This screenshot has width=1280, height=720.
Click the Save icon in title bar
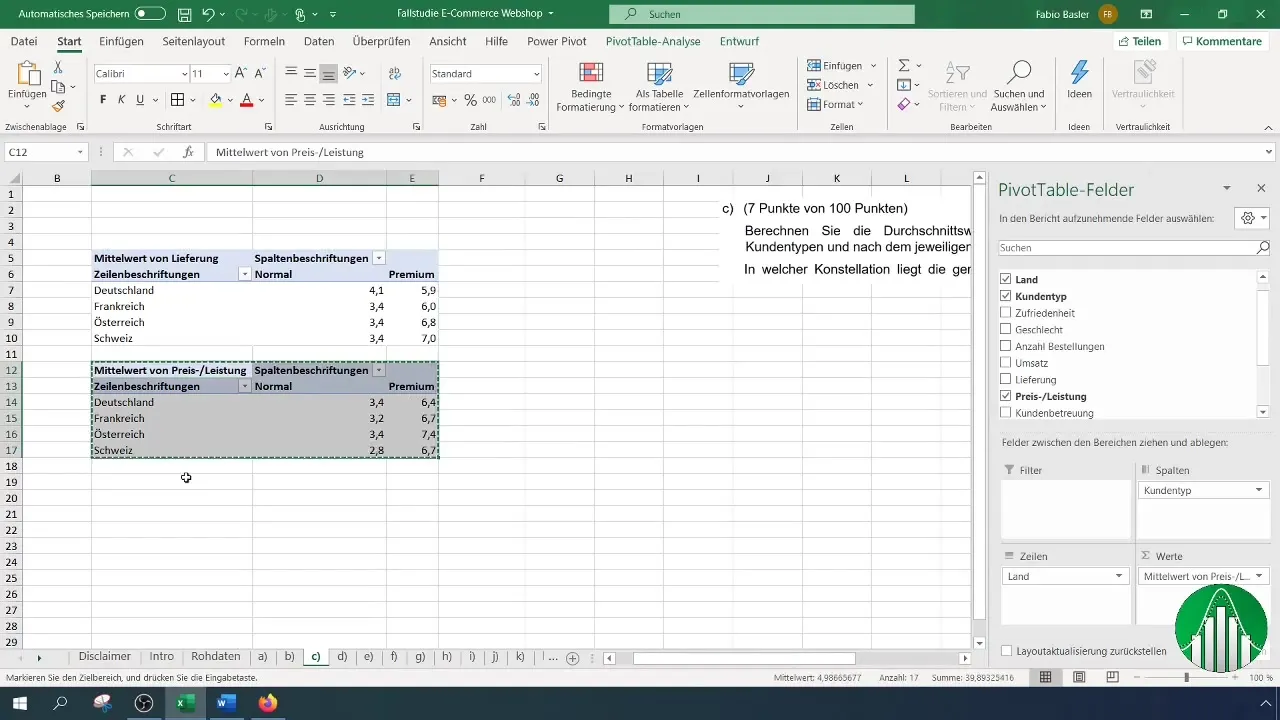click(x=184, y=15)
